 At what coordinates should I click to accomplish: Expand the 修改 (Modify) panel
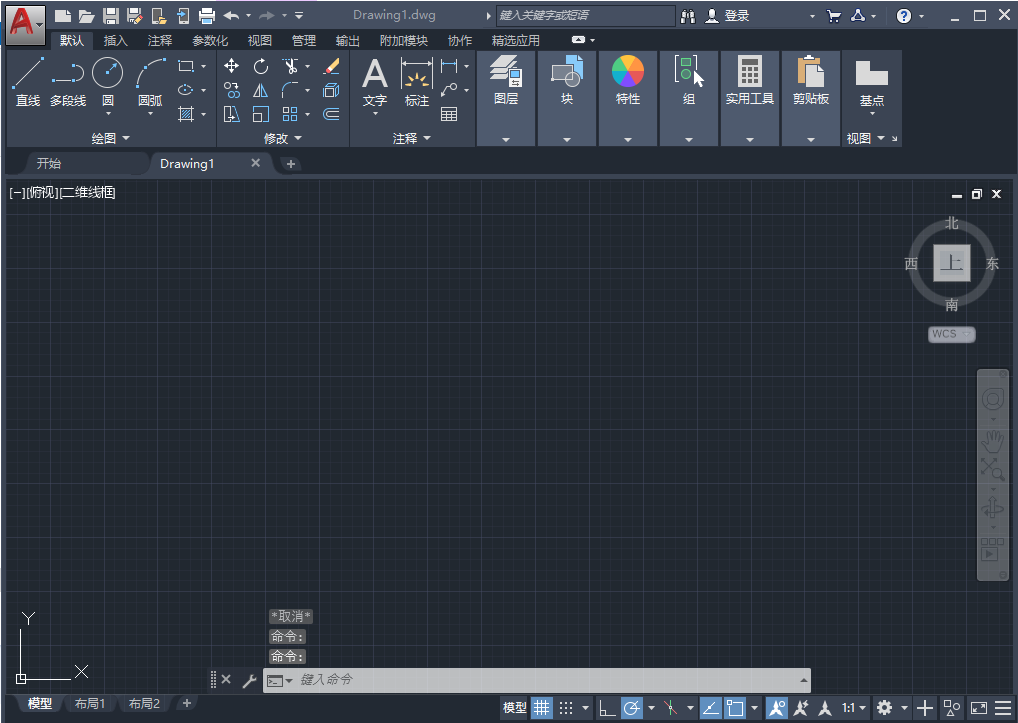pyautogui.click(x=281, y=137)
